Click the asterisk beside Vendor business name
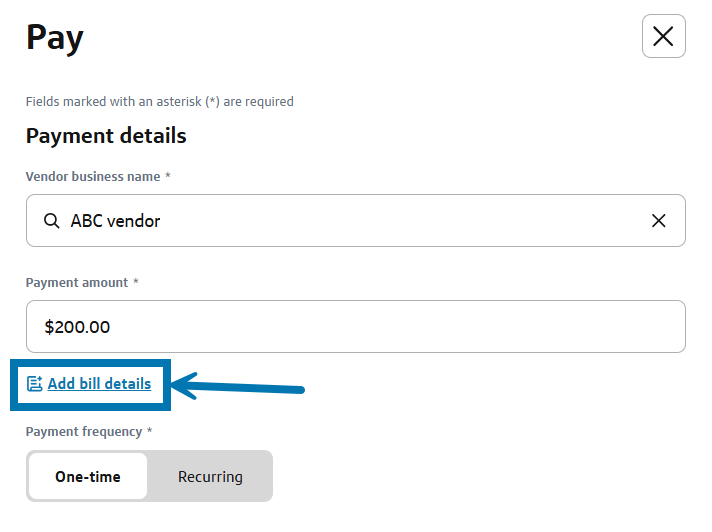 tap(168, 176)
